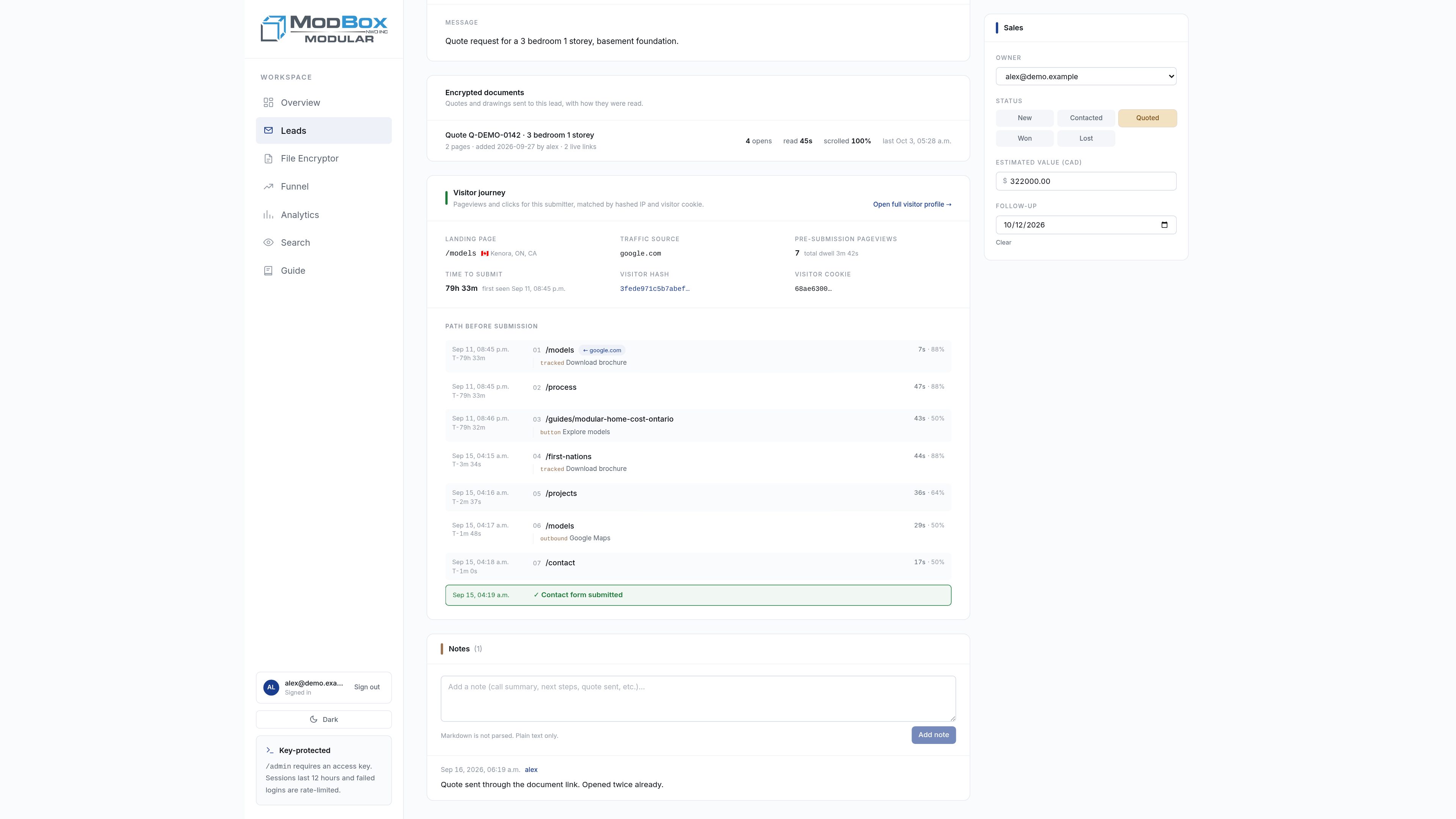
Task: Mark lead status as Won
Action: pos(1024,138)
